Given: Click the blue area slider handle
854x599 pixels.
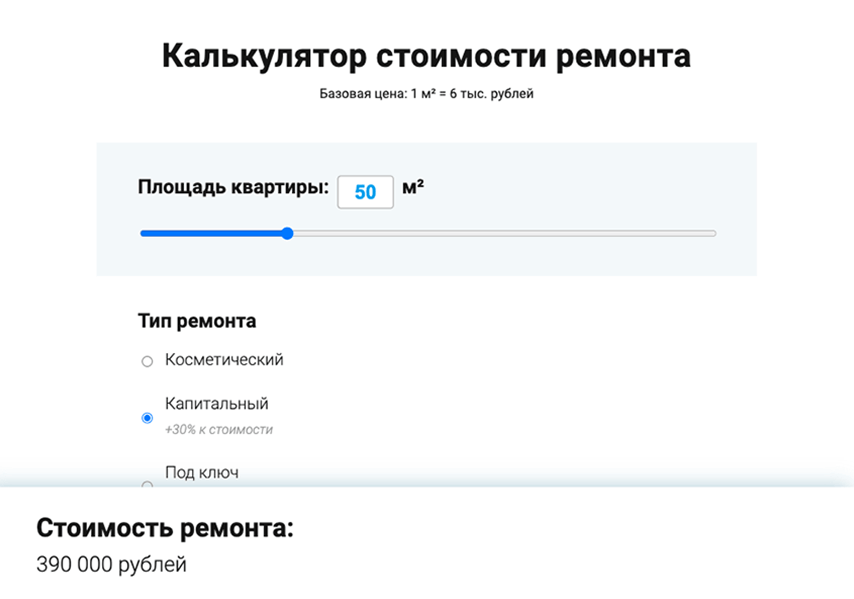Looking at the screenshot, I should (288, 234).
